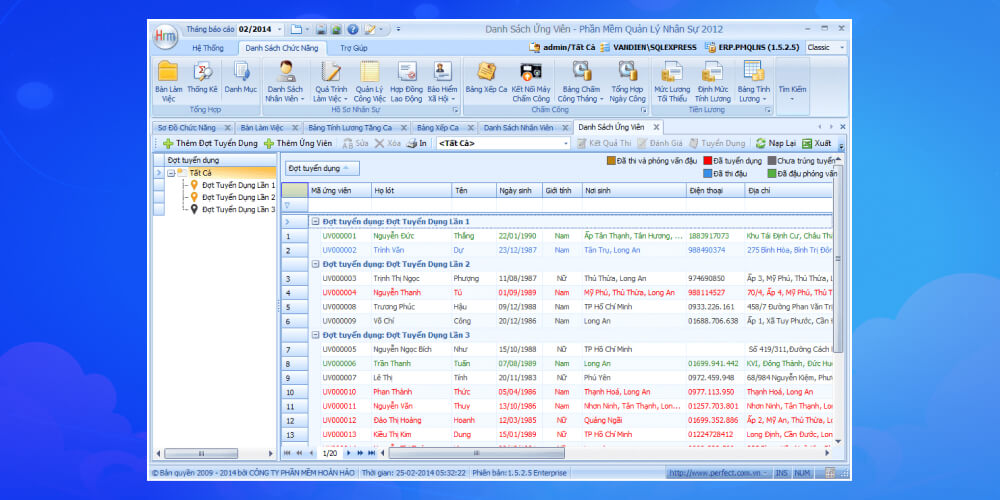This screenshot has height=500, width=1000.
Task: Sort by Mã ứng viên column header
Action: [339, 190]
